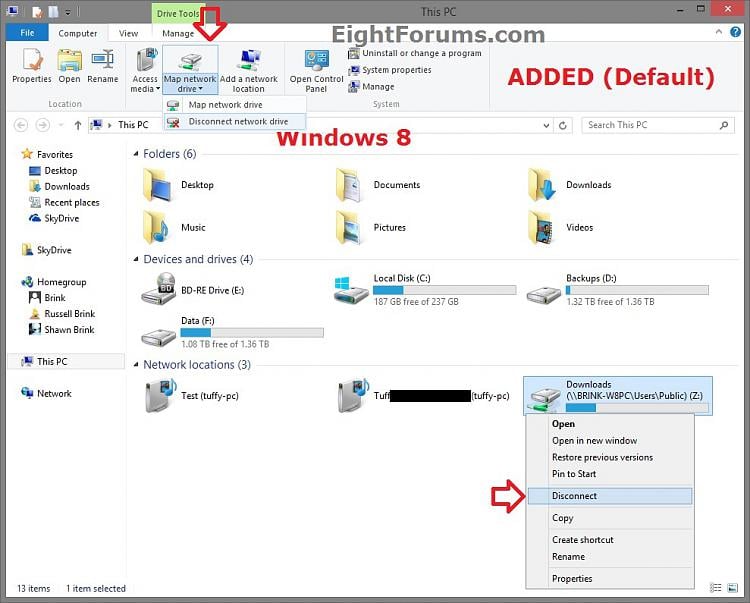750x603 pixels.
Task: Open Help with the question mark icon
Action: (x=736, y=32)
